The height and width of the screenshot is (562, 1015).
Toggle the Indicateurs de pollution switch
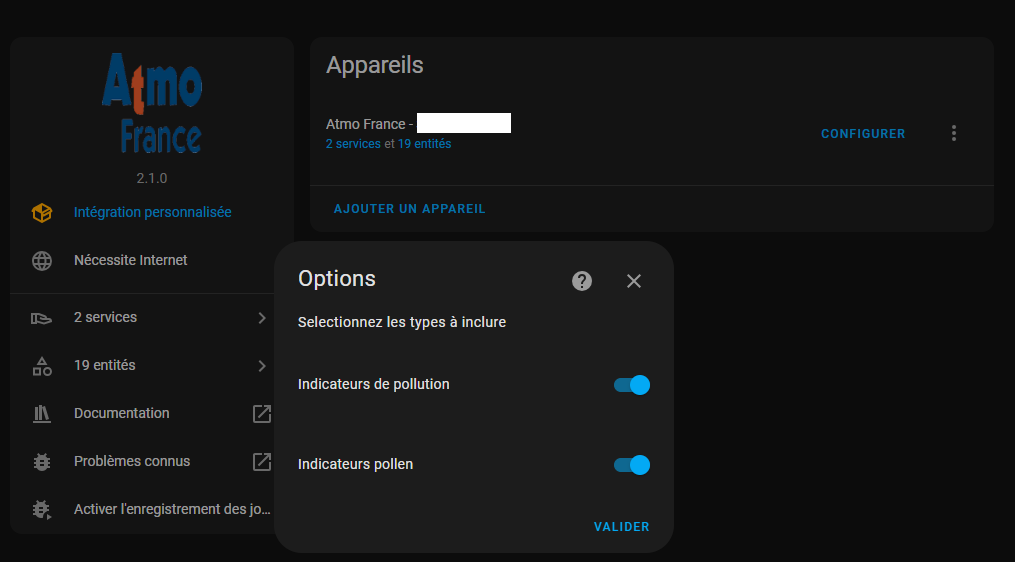[x=632, y=385]
